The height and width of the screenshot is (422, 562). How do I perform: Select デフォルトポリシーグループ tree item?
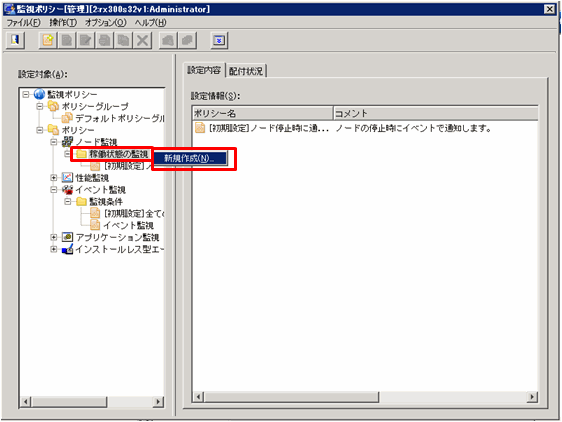point(119,118)
